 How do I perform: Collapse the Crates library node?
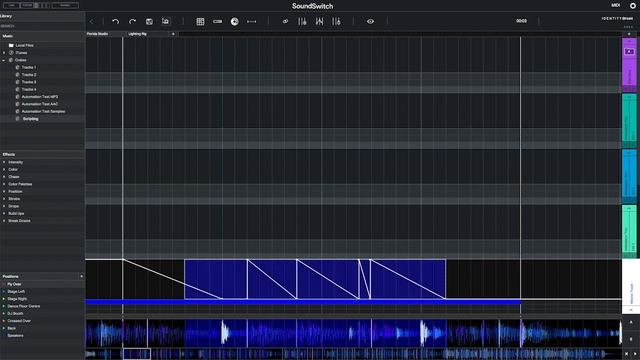coord(4,60)
